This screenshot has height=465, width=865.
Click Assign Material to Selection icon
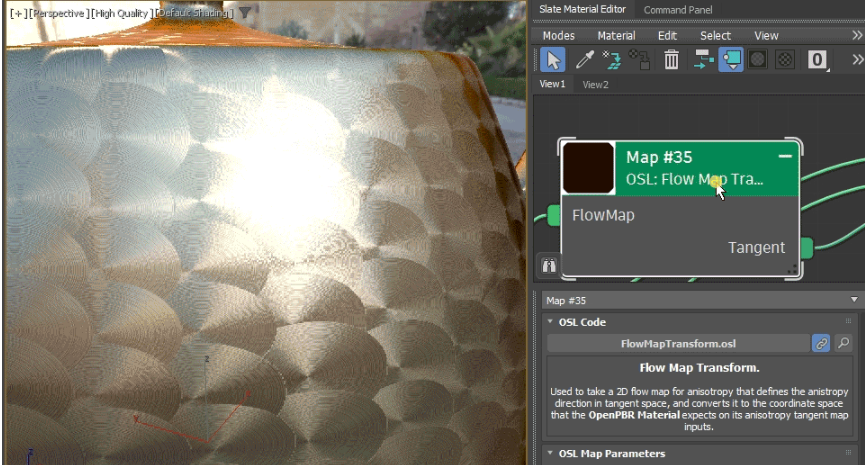tap(639, 60)
